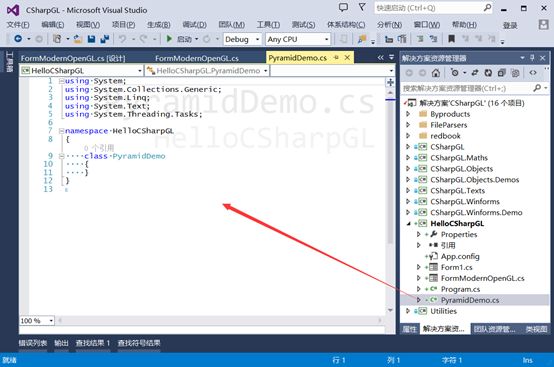
Task: Collapse the namespace HelloCSharpGL outline block
Action: pos(61,131)
